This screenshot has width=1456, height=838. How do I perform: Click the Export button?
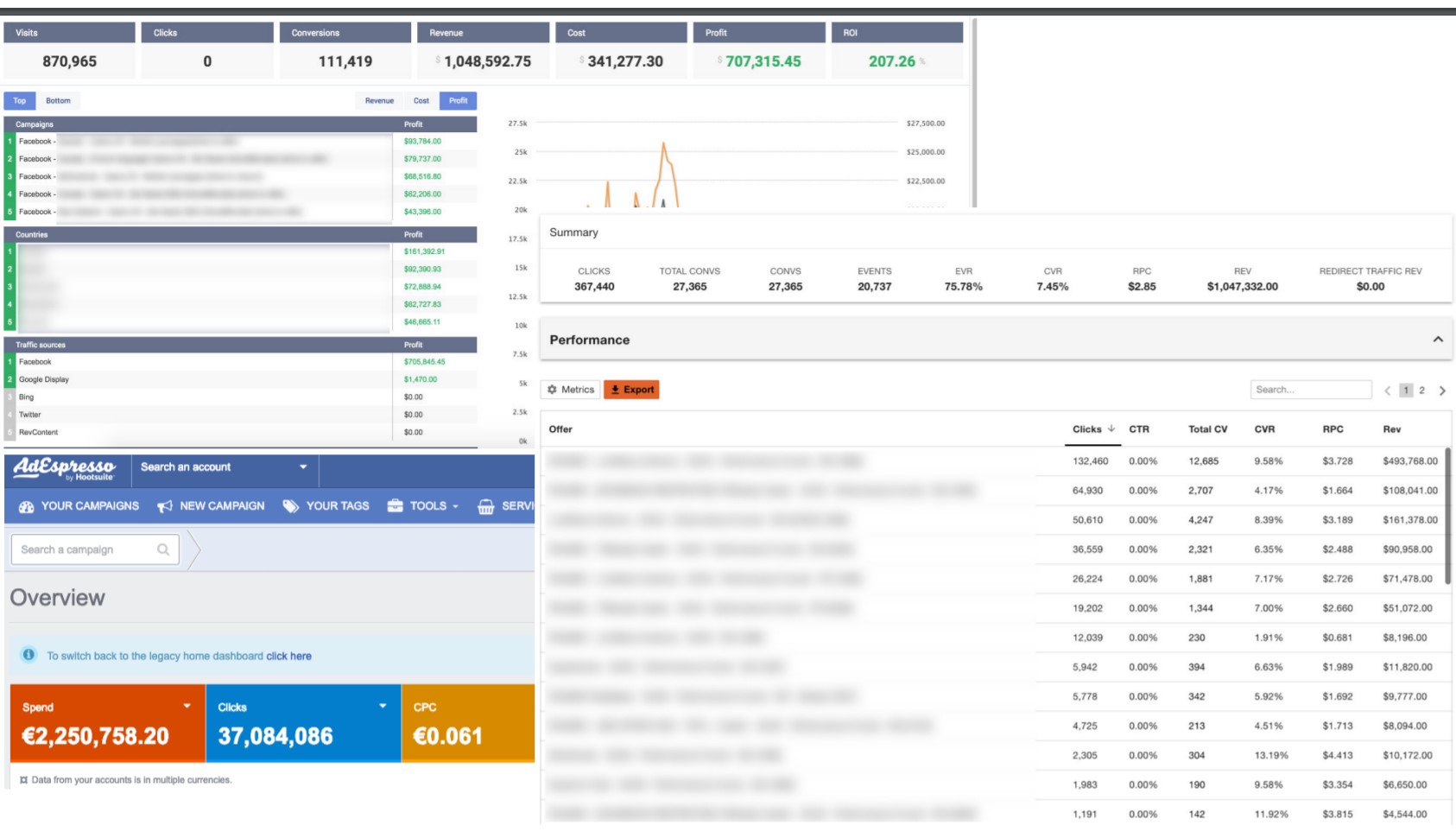[x=632, y=390]
